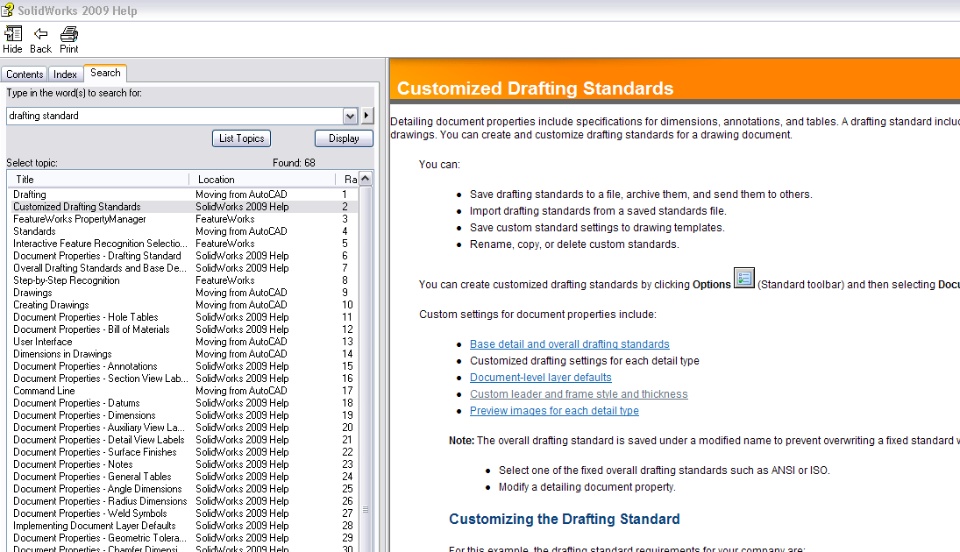This screenshot has width=960, height=552.
Task: Select 'Creating Drawings' topic
Action: coord(184,304)
